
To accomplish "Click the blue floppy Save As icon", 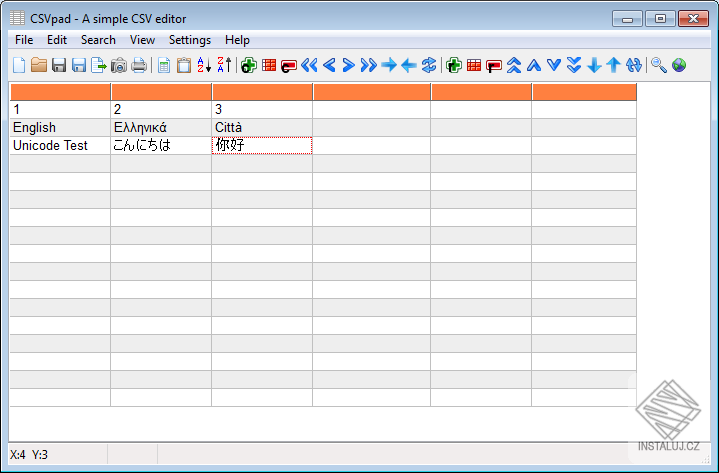I will (79, 65).
